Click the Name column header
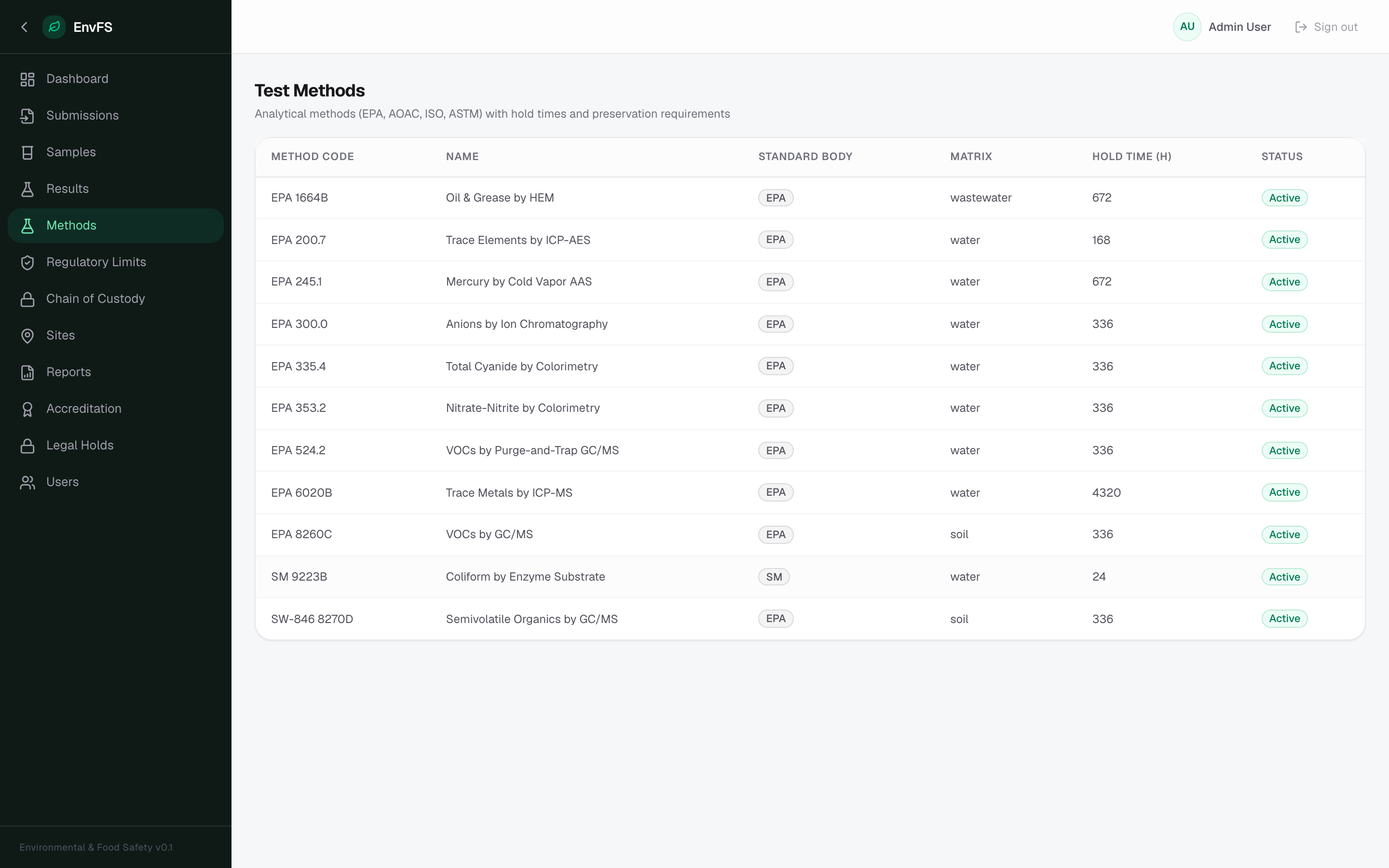 [x=462, y=157]
